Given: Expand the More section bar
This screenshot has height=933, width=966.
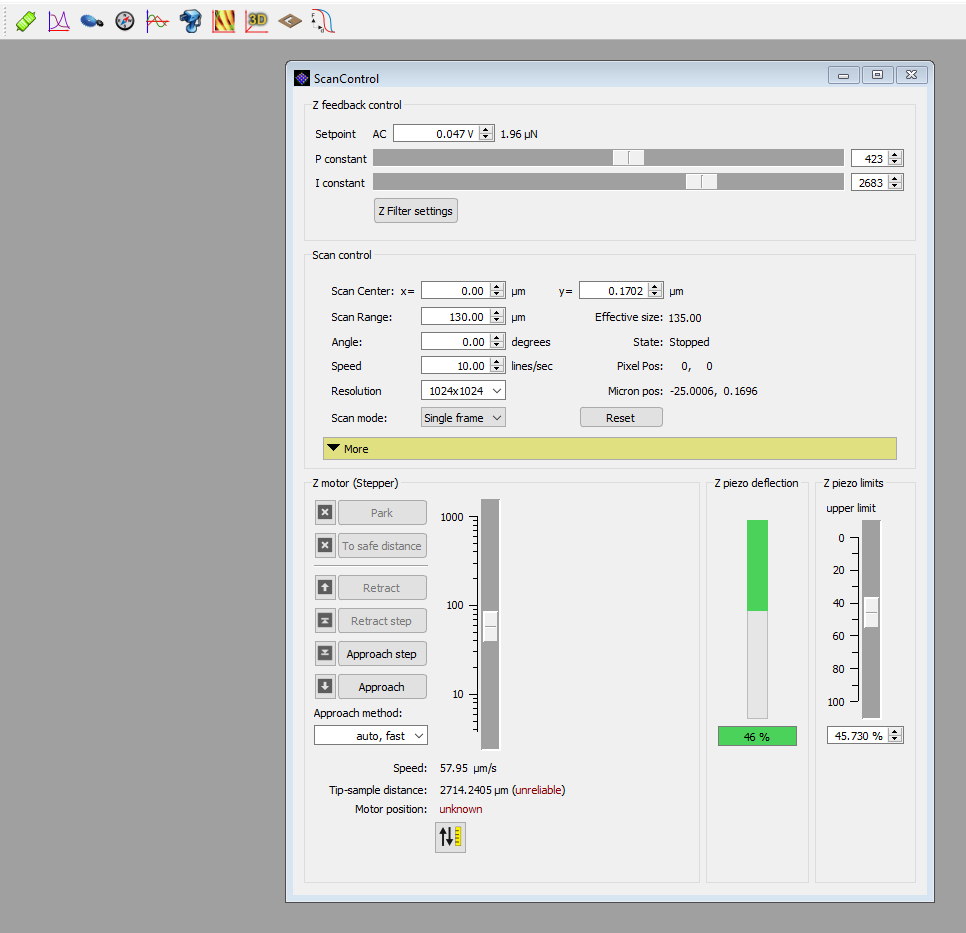Looking at the screenshot, I should (609, 449).
